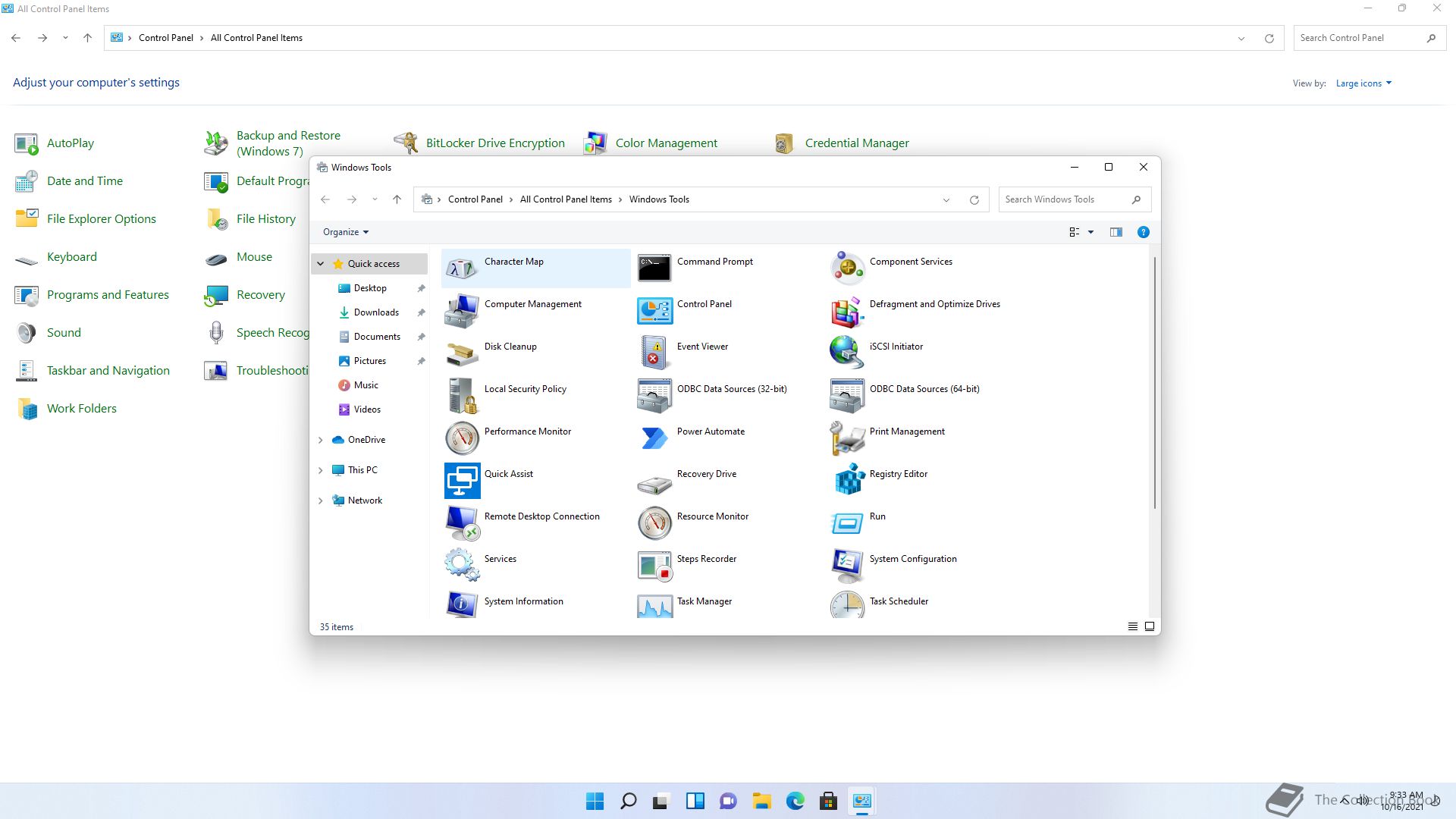Viewport: 1456px width, 819px height.
Task: Launch the Steps Recorder icon
Action: click(654, 565)
